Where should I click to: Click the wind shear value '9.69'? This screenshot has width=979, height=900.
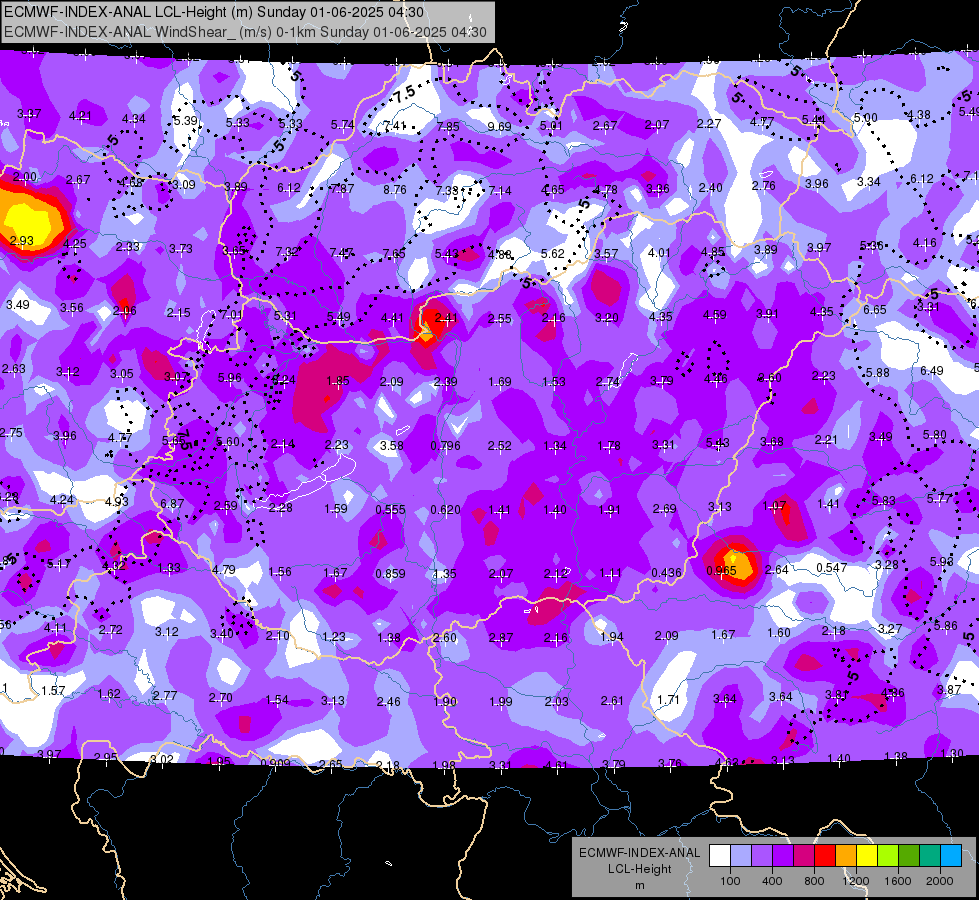(499, 127)
